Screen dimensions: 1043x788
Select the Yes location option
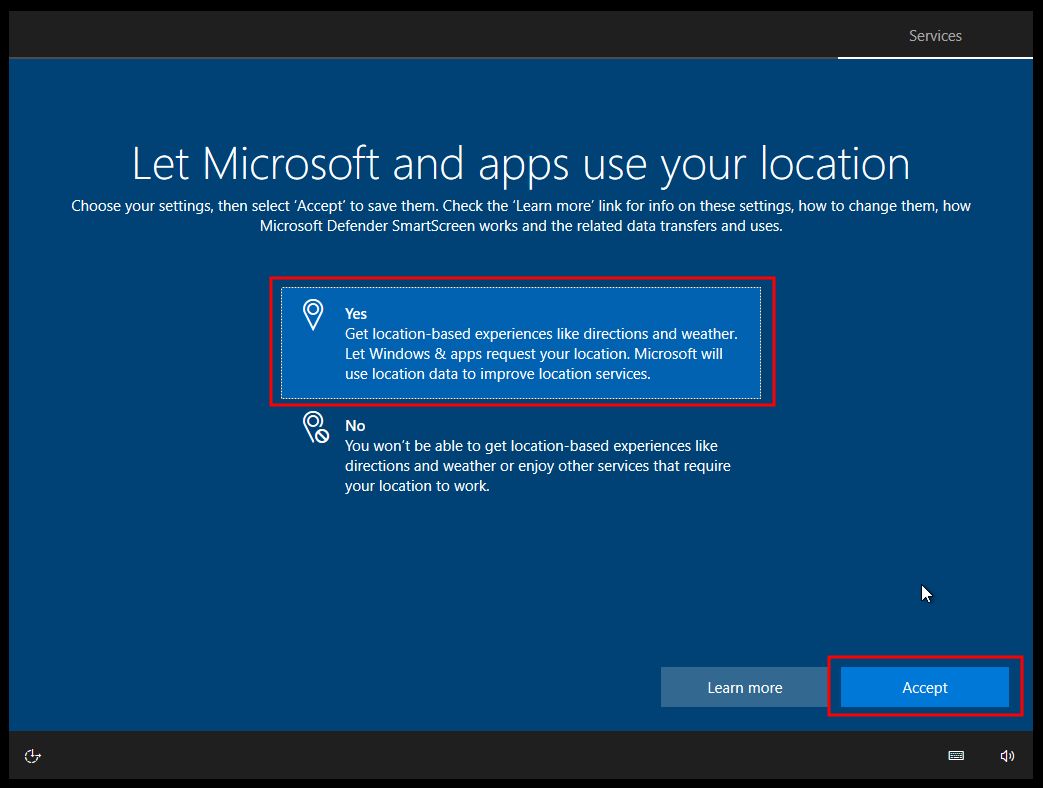(521, 343)
